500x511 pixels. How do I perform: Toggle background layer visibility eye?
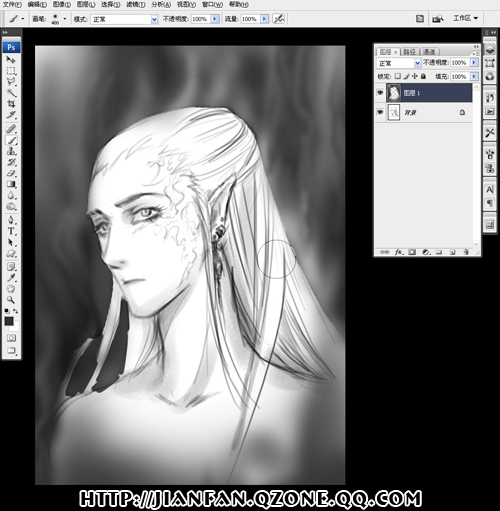pos(380,112)
